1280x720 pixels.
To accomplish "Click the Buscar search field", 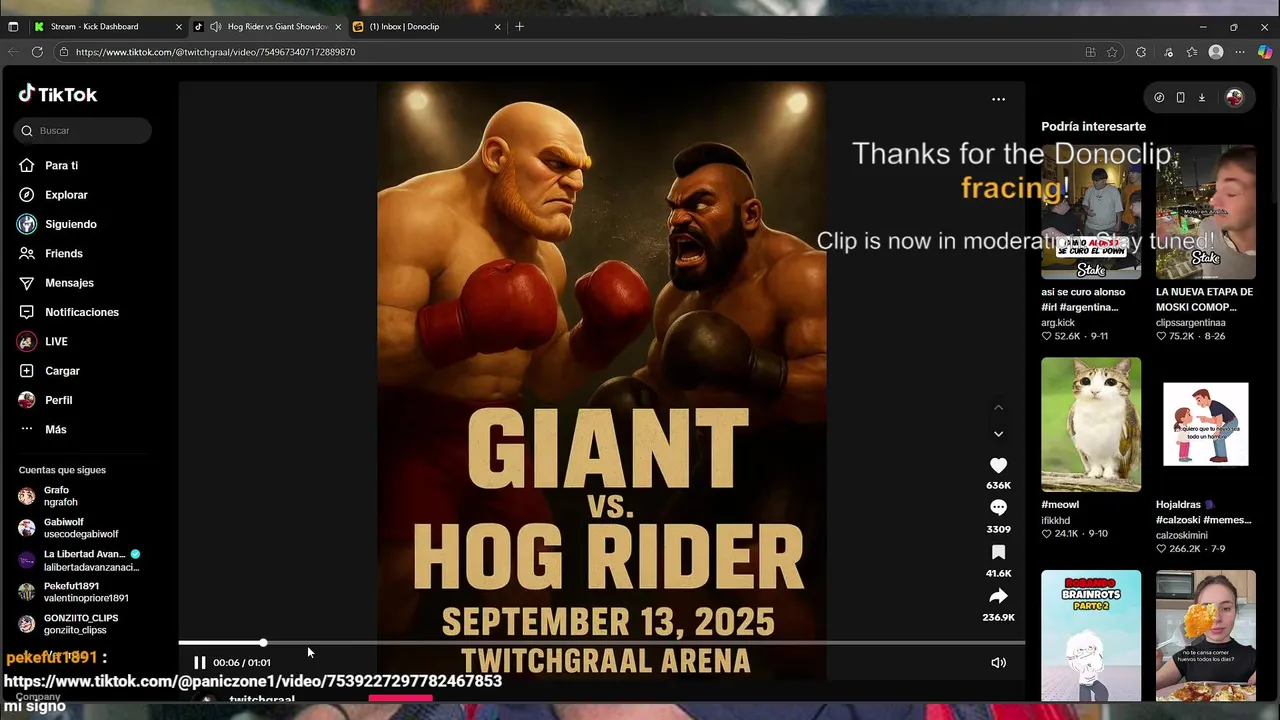I will coord(84,131).
